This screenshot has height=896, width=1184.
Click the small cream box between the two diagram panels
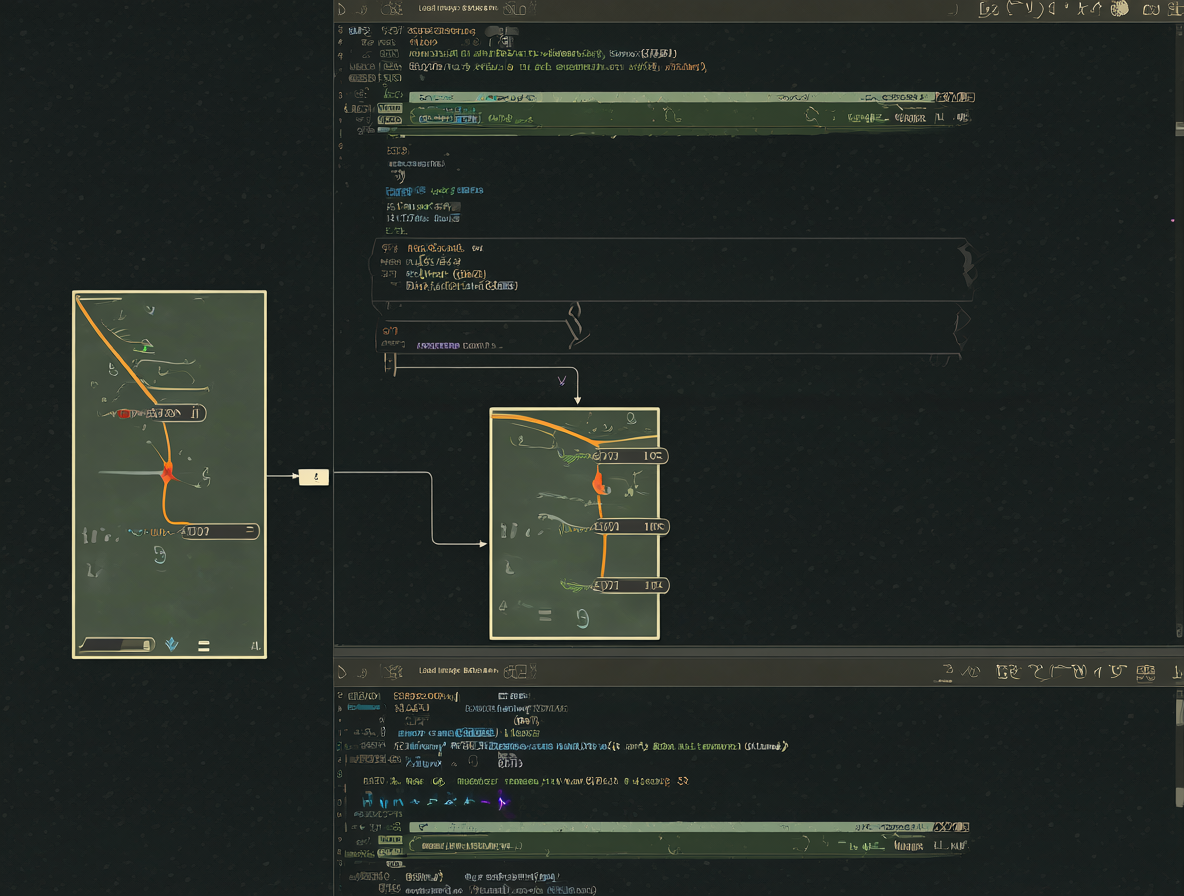tap(313, 477)
